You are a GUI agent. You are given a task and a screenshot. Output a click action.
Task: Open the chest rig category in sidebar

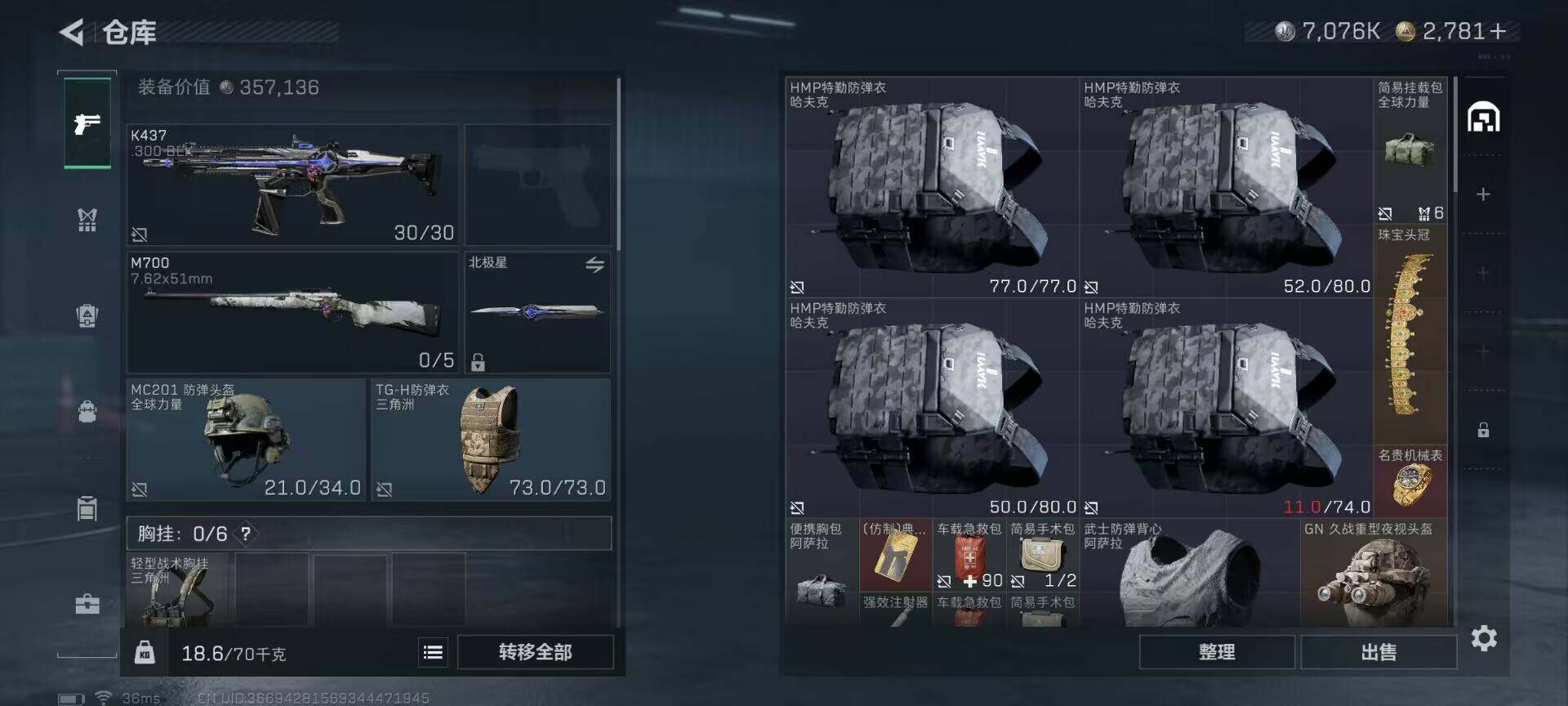click(x=87, y=219)
